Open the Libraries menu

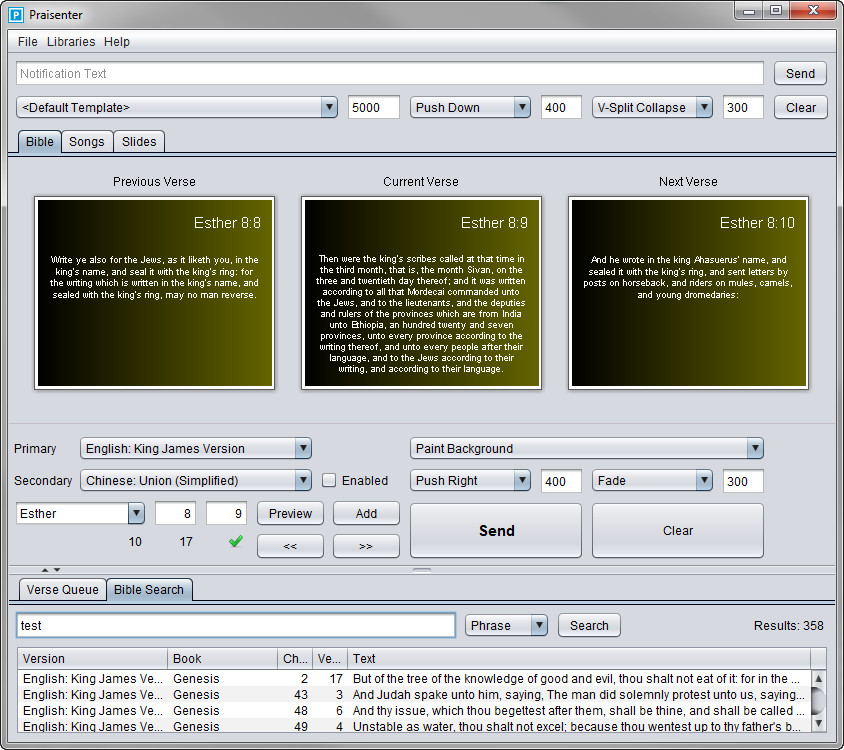click(71, 42)
